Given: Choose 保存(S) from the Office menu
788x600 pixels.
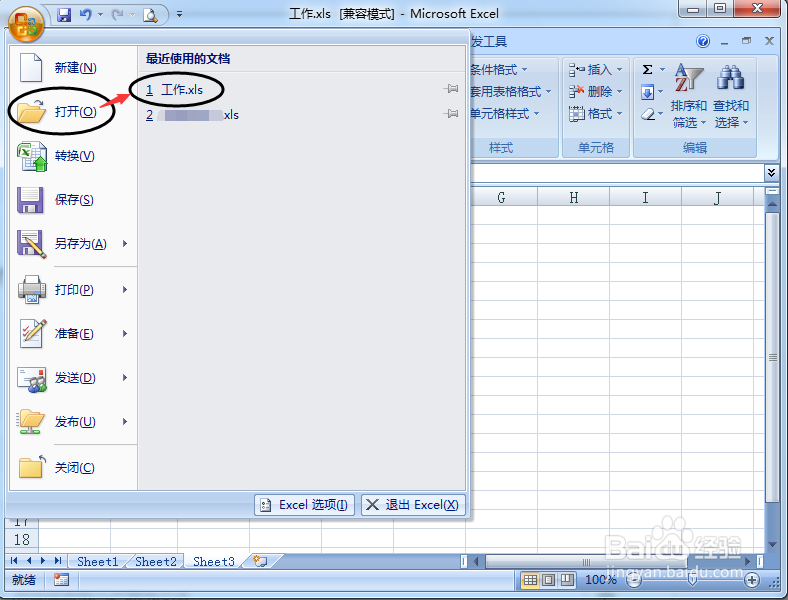Looking at the screenshot, I should click(73, 199).
